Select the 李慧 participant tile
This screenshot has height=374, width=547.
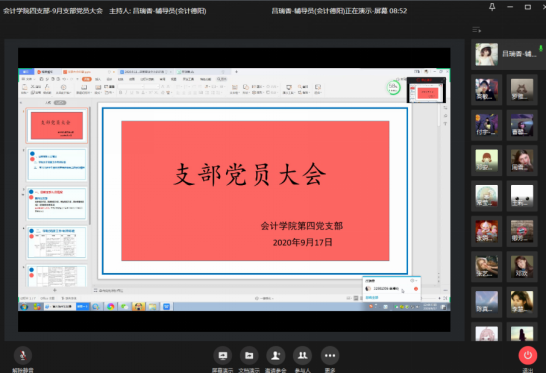click(x=522, y=302)
